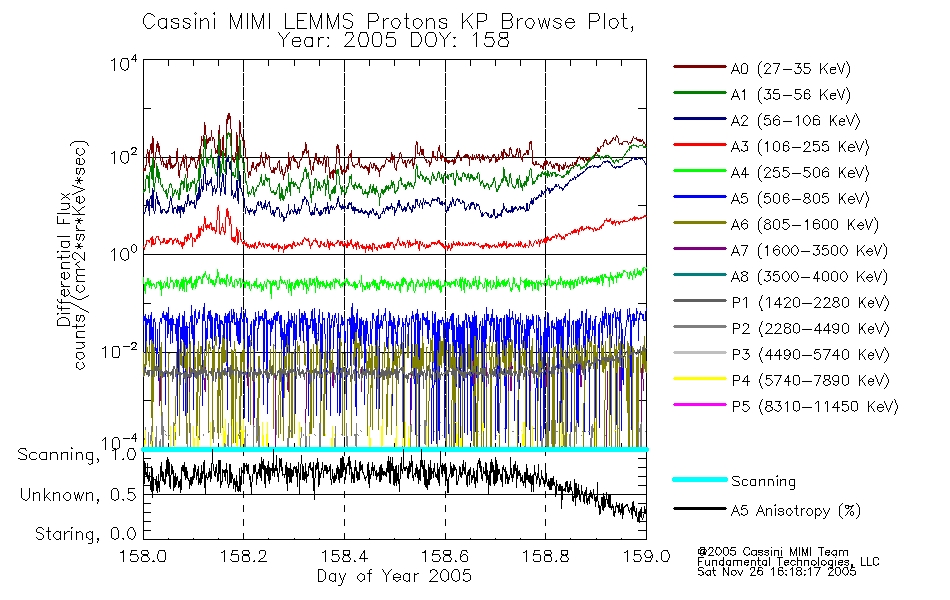
Task: Click the A1 (35-56 KeV) legend label
Action: (791, 95)
